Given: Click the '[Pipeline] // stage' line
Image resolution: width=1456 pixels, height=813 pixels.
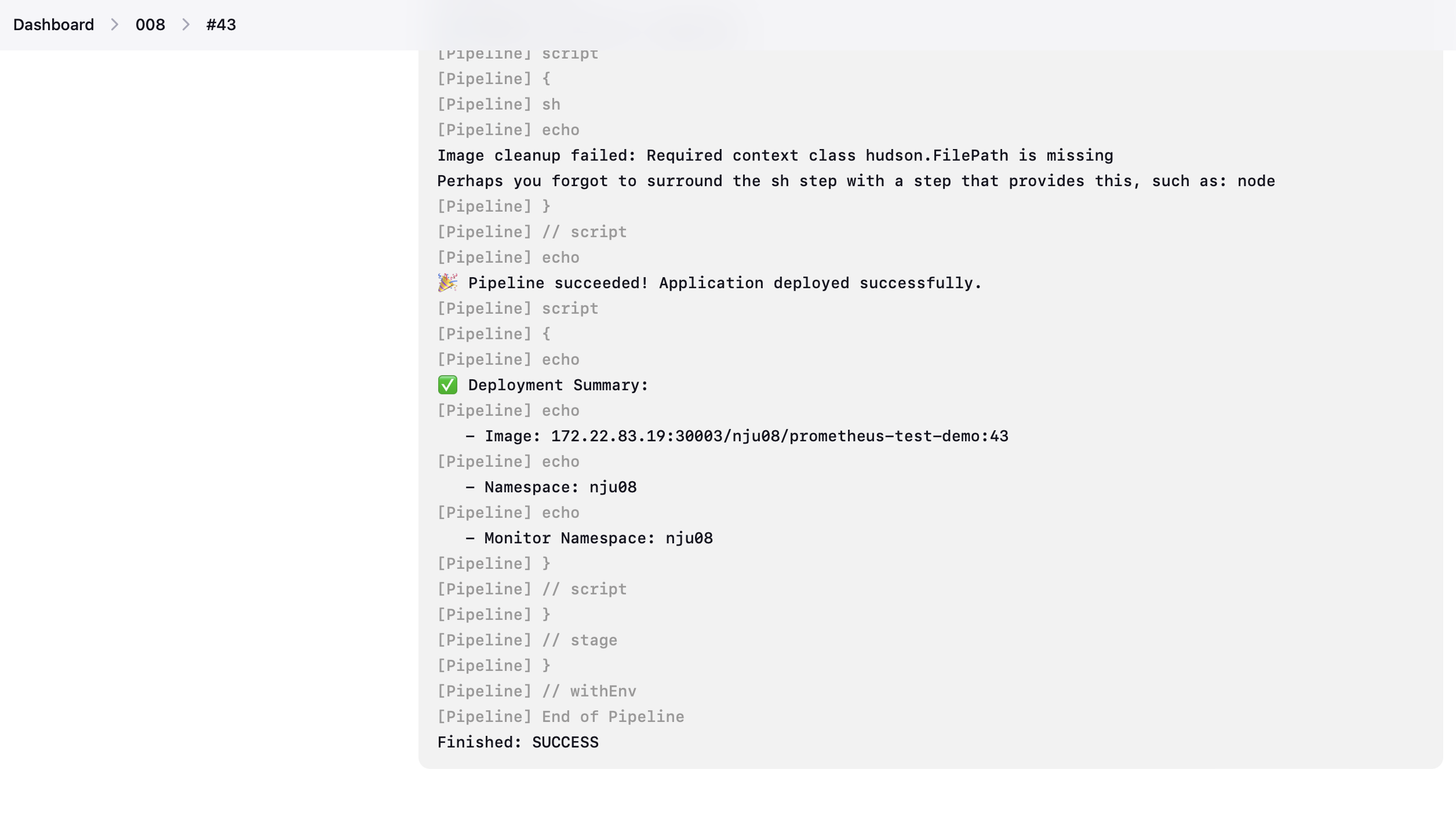Looking at the screenshot, I should click(527, 640).
